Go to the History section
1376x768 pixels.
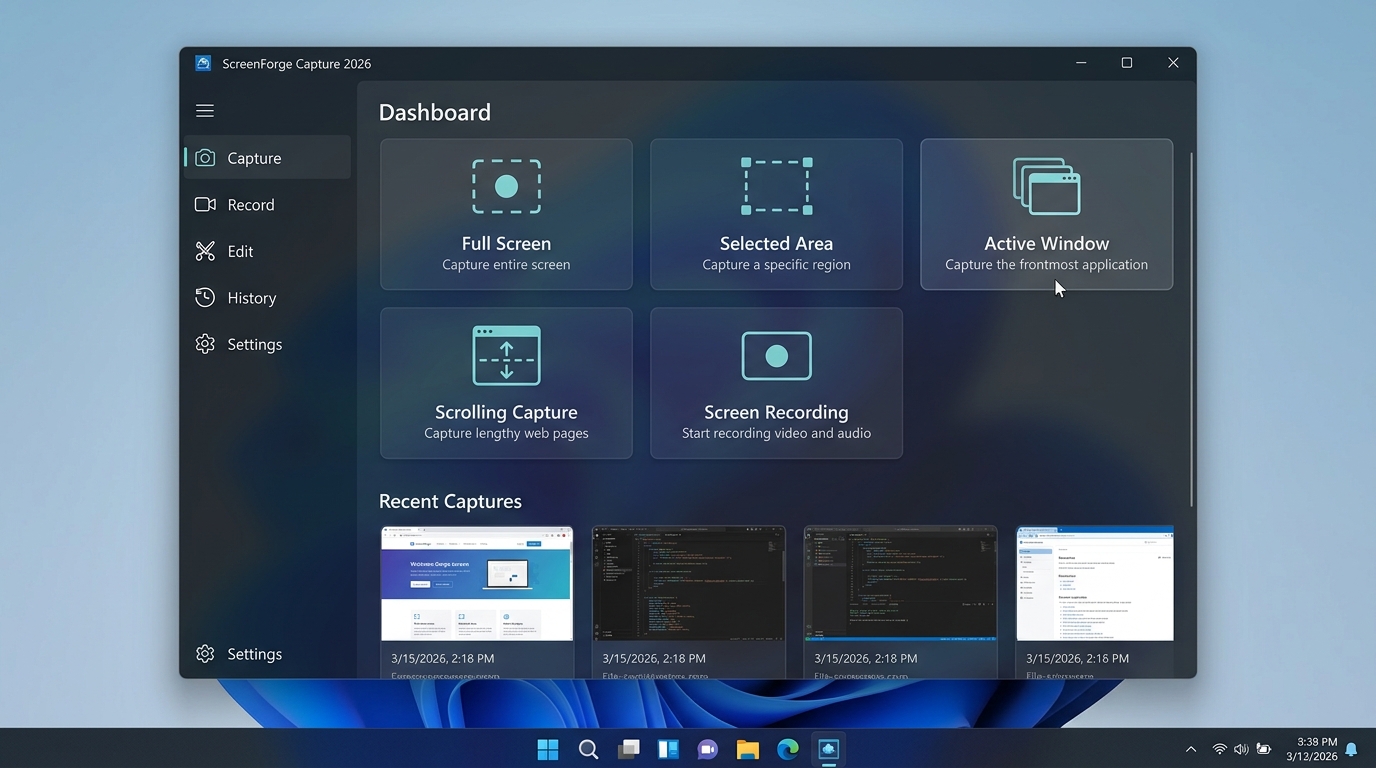pyautogui.click(x=267, y=298)
